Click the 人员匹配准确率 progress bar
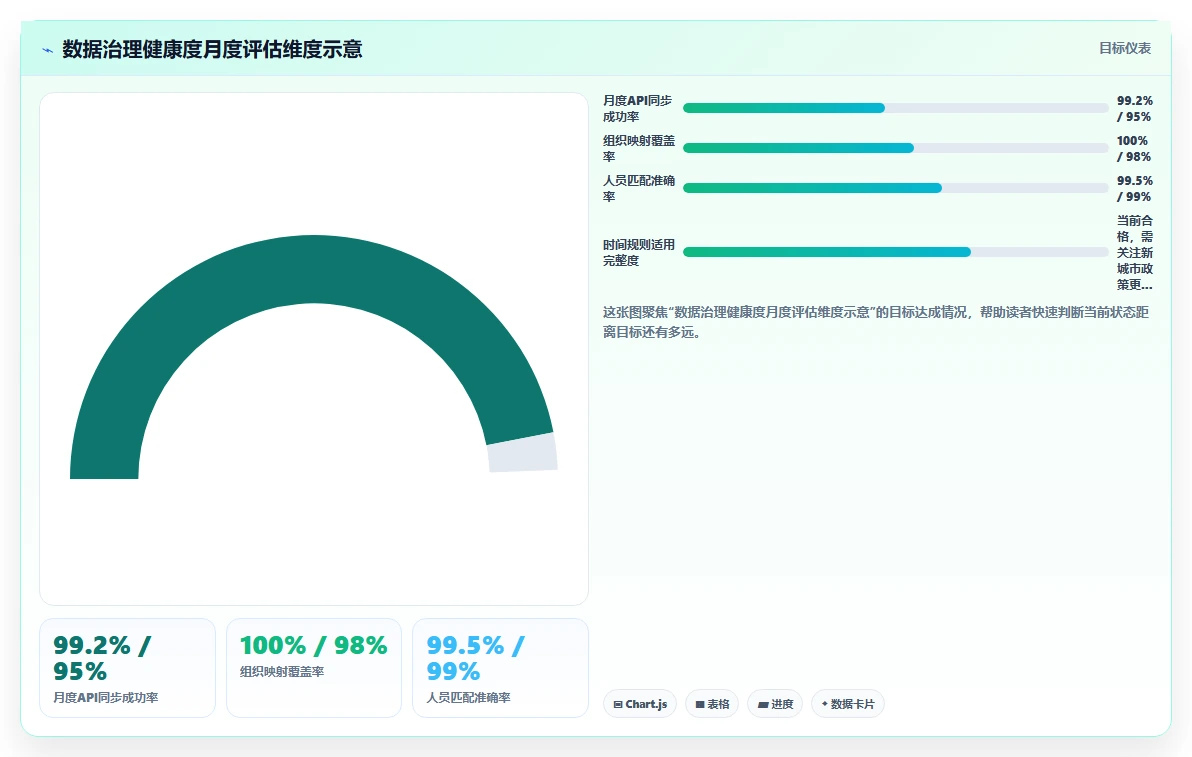The height and width of the screenshot is (757, 1192). (896, 188)
